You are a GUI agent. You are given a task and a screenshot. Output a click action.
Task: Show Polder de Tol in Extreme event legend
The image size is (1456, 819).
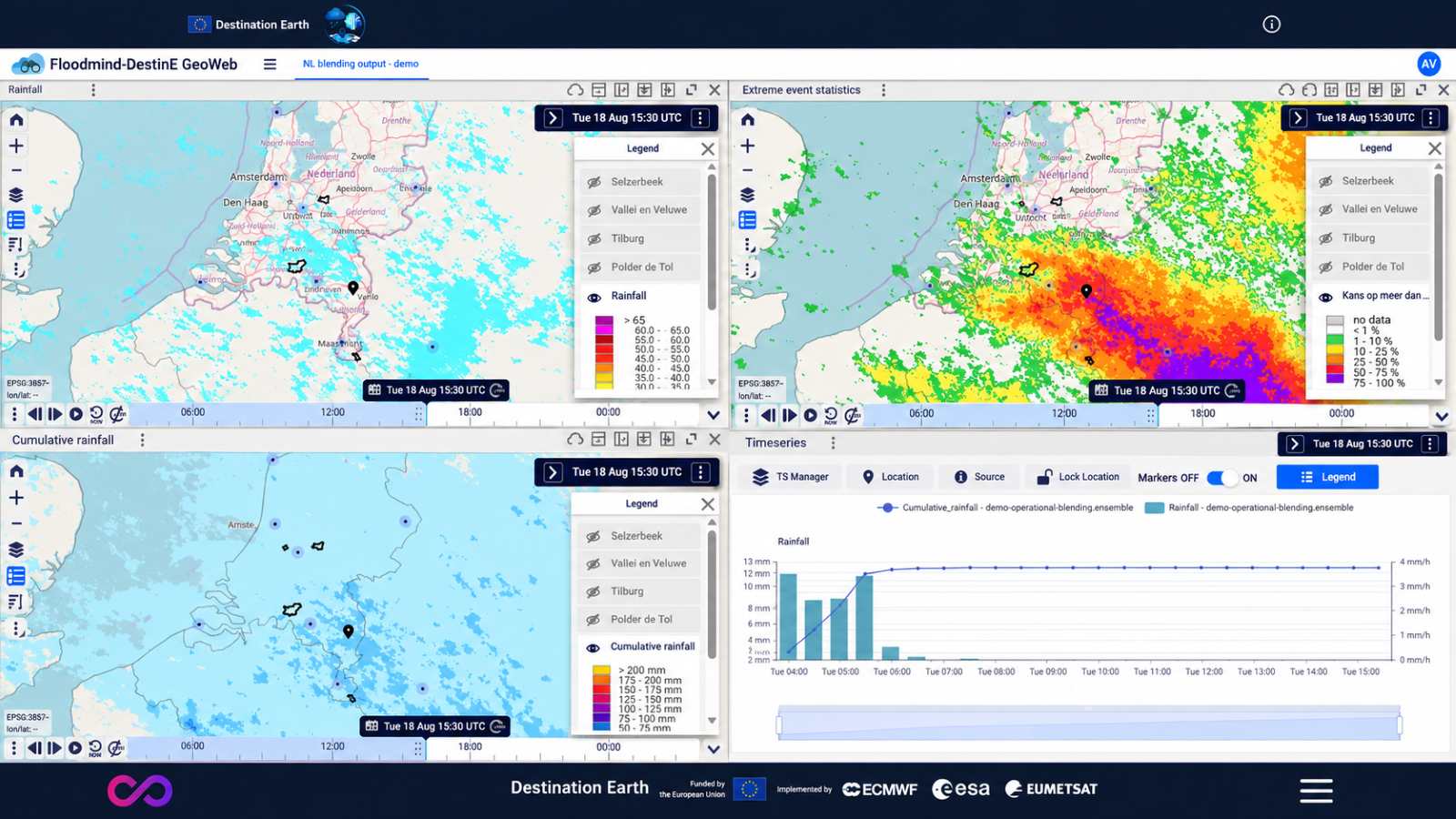tap(1326, 267)
